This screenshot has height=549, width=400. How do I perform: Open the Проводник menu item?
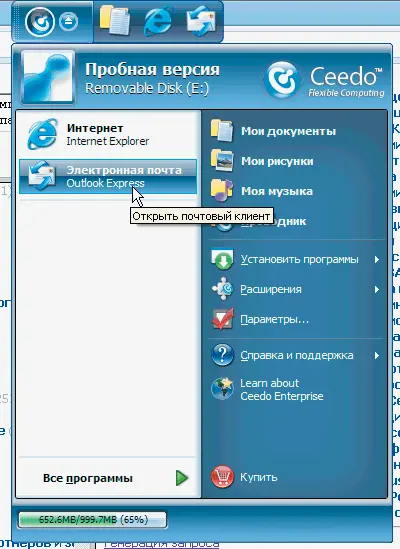click(295, 221)
